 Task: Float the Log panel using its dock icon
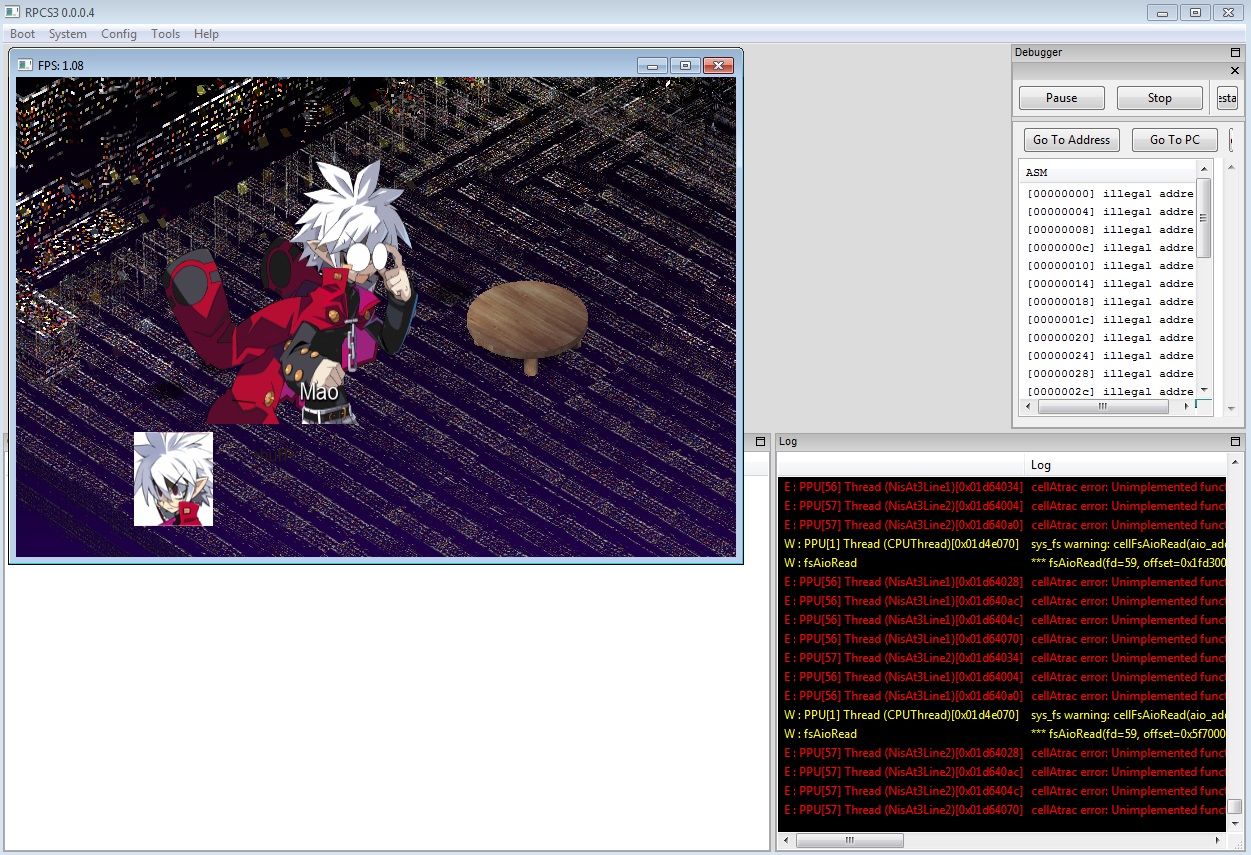1235,441
